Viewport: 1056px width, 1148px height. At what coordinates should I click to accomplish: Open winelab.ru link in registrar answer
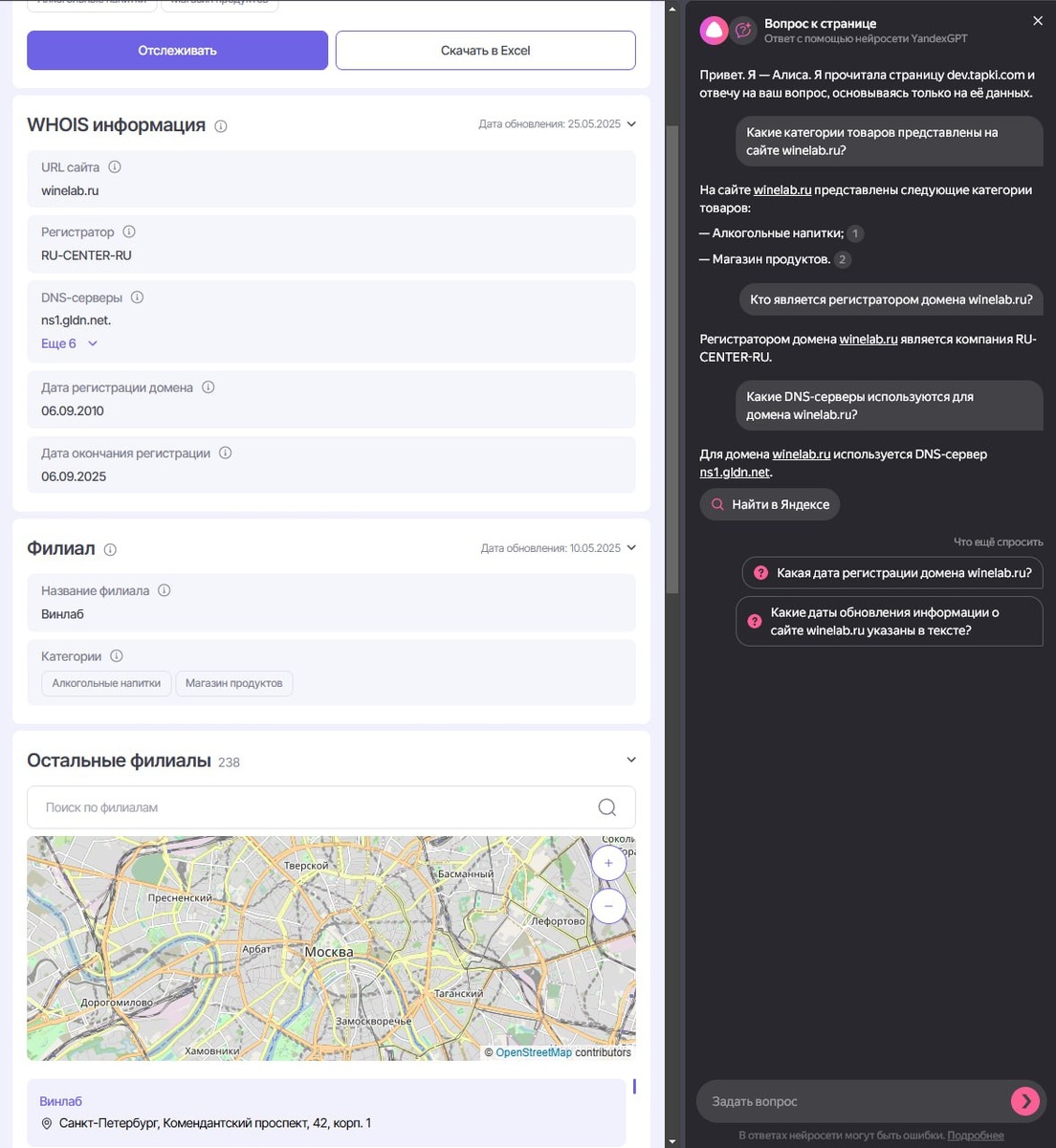pos(869,340)
